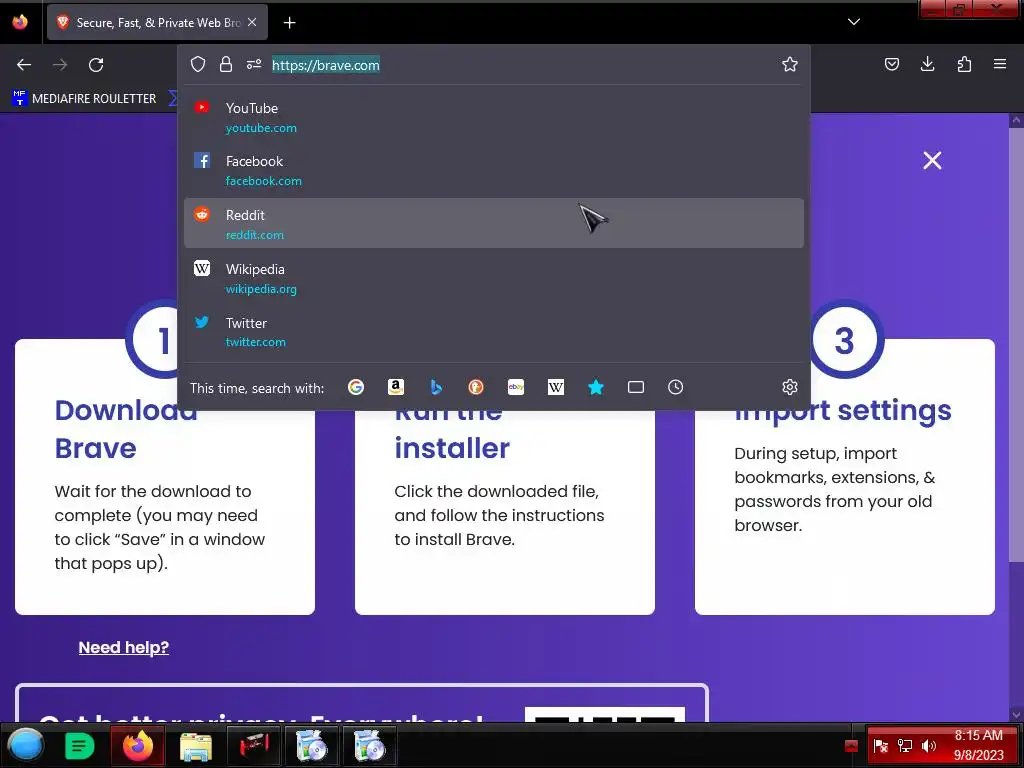Click the Need help? link

[x=123, y=647]
